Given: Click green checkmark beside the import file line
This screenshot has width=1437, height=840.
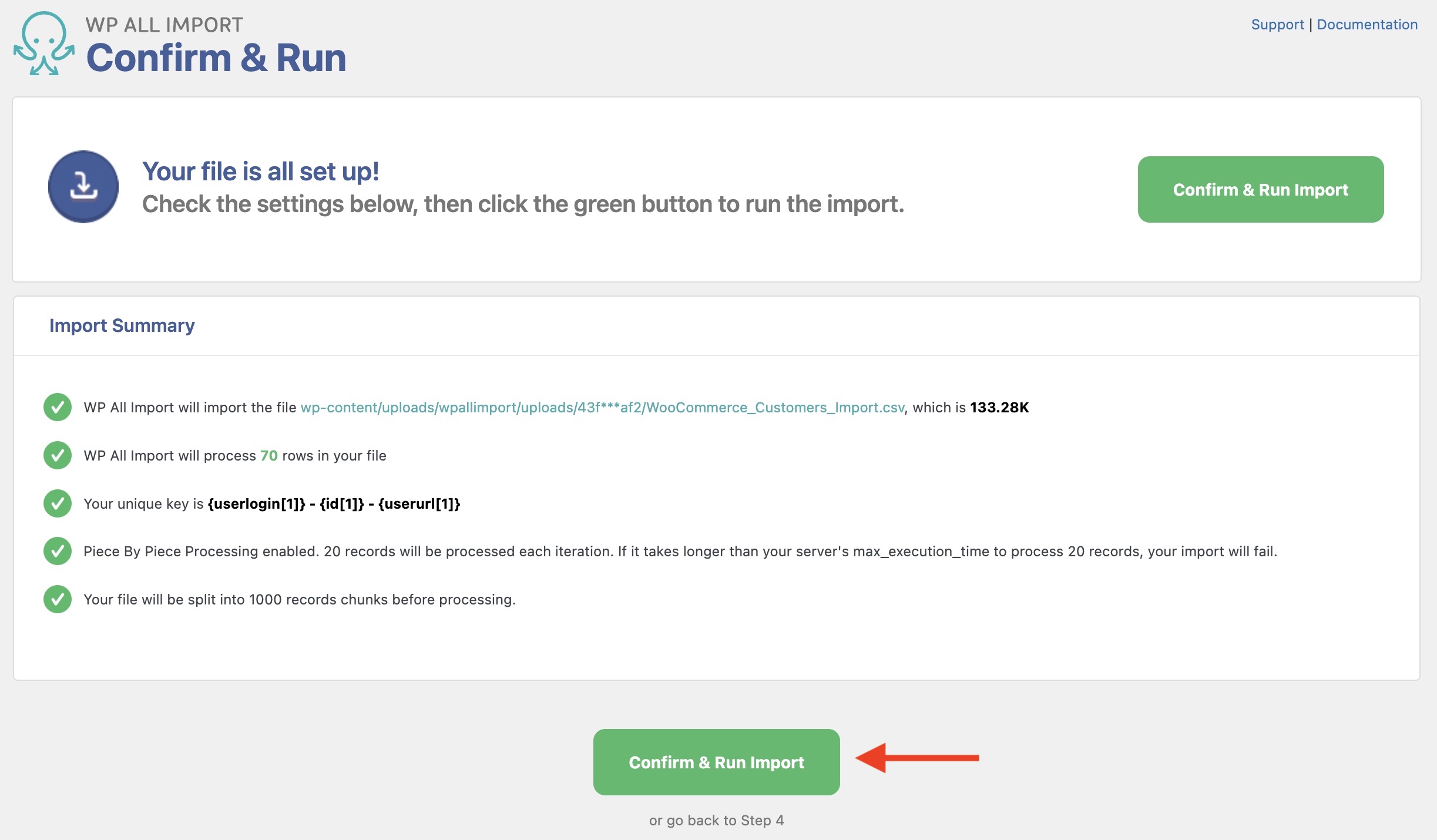Looking at the screenshot, I should pos(58,407).
